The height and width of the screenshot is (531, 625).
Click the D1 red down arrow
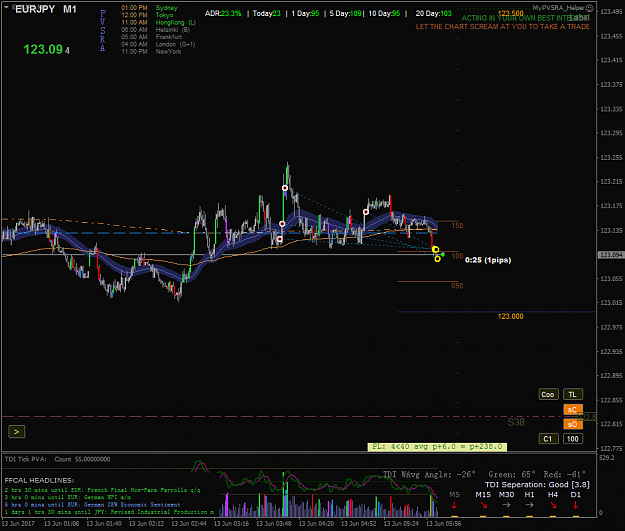click(575, 505)
